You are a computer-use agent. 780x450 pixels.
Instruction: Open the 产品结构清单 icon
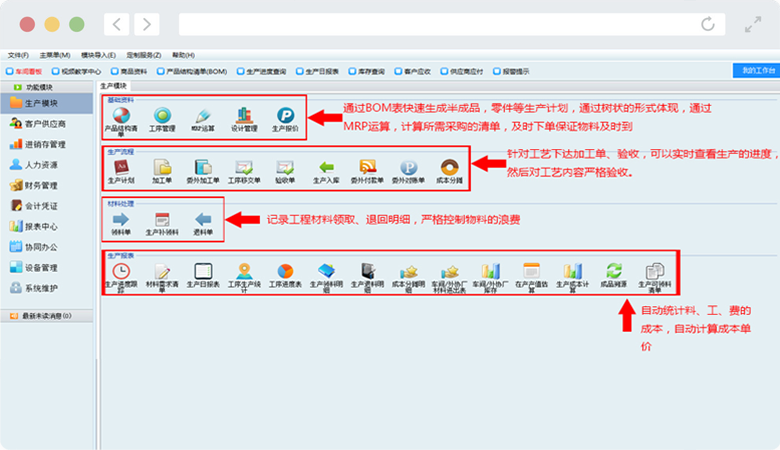click(121, 116)
